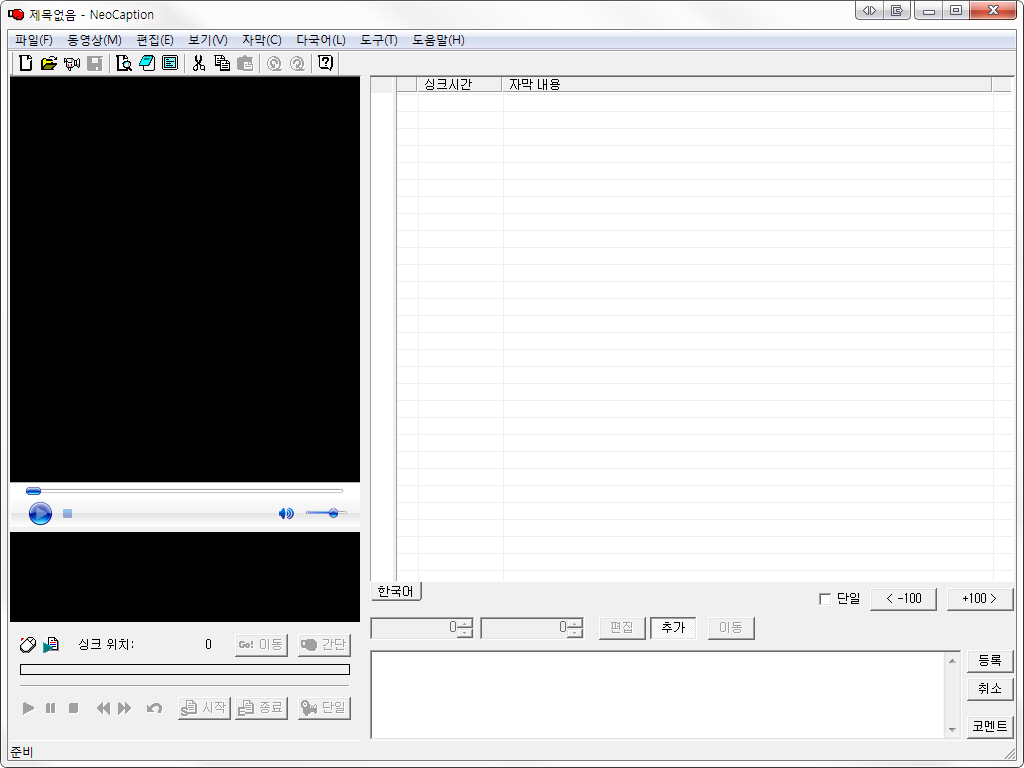Increase the first sync time spinner
This screenshot has height=768, width=1024.
click(x=465, y=624)
